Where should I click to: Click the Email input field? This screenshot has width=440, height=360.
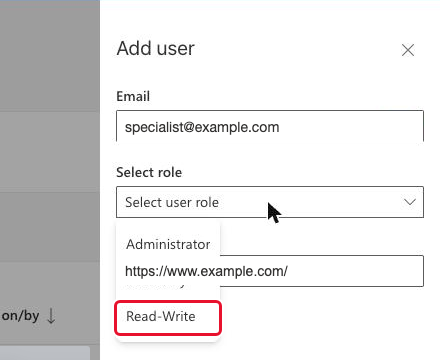click(x=270, y=126)
